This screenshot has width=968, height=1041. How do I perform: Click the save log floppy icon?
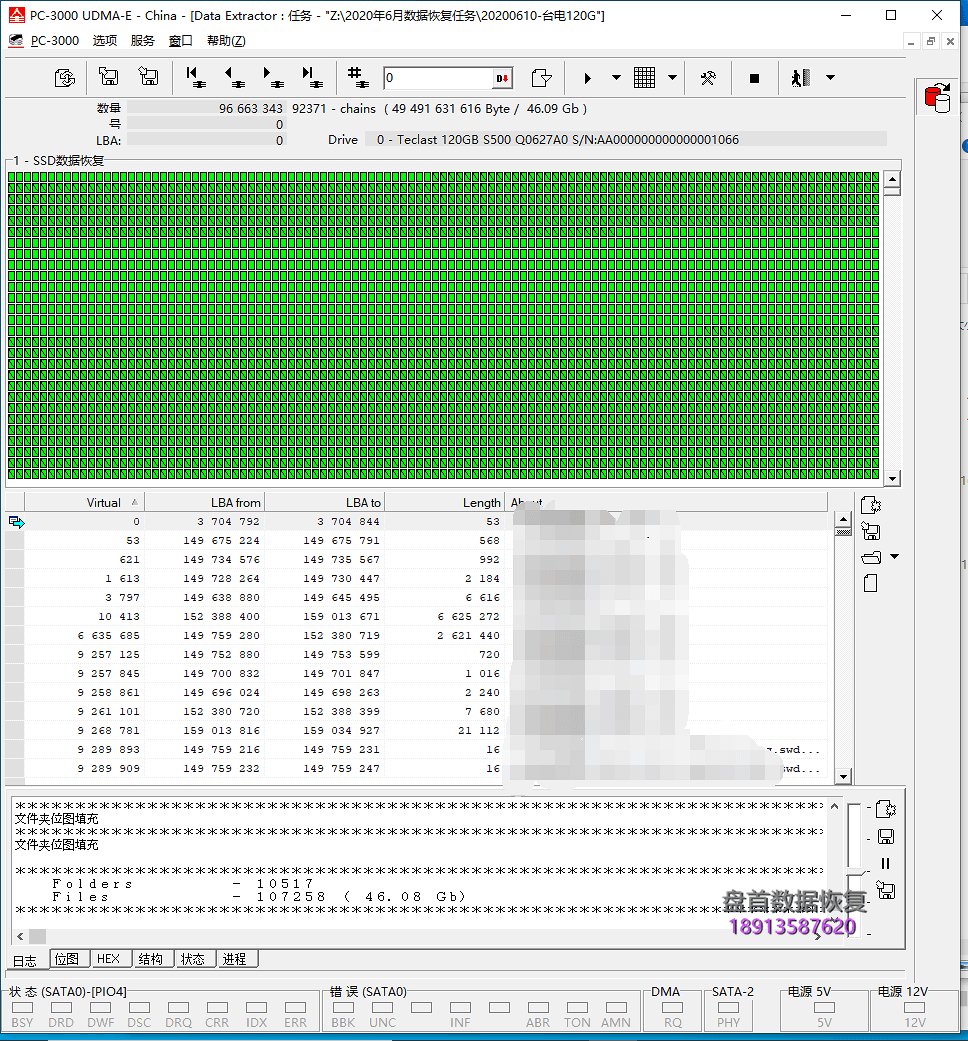(886, 837)
